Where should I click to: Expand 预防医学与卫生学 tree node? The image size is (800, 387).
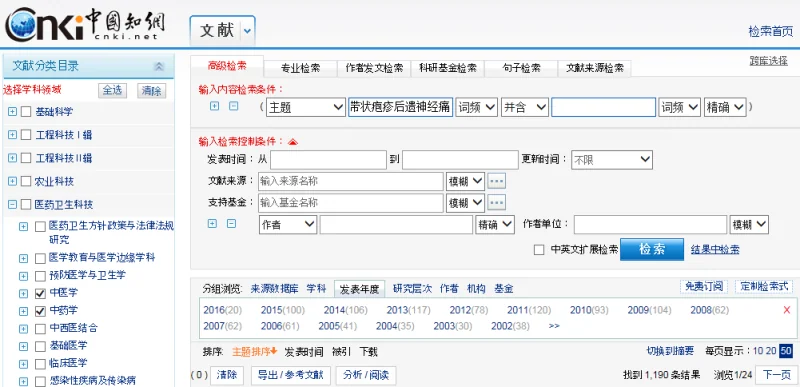[23, 276]
